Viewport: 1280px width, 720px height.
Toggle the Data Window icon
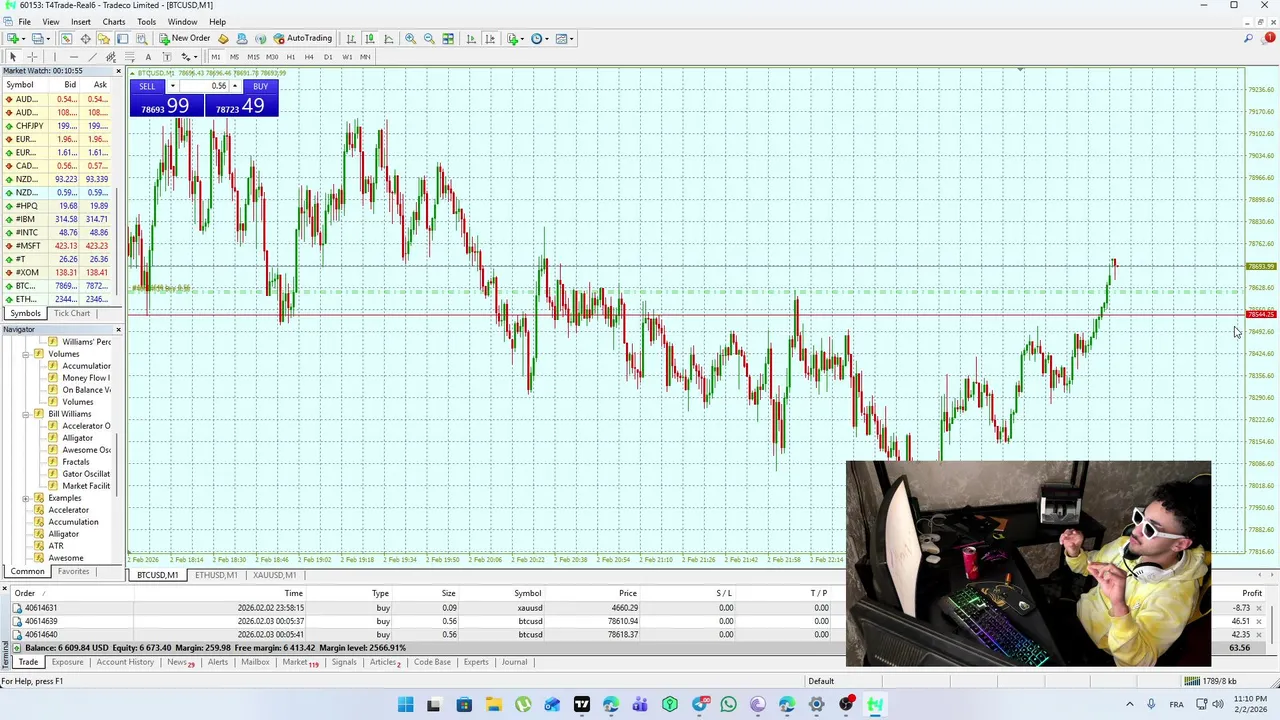(x=85, y=38)
